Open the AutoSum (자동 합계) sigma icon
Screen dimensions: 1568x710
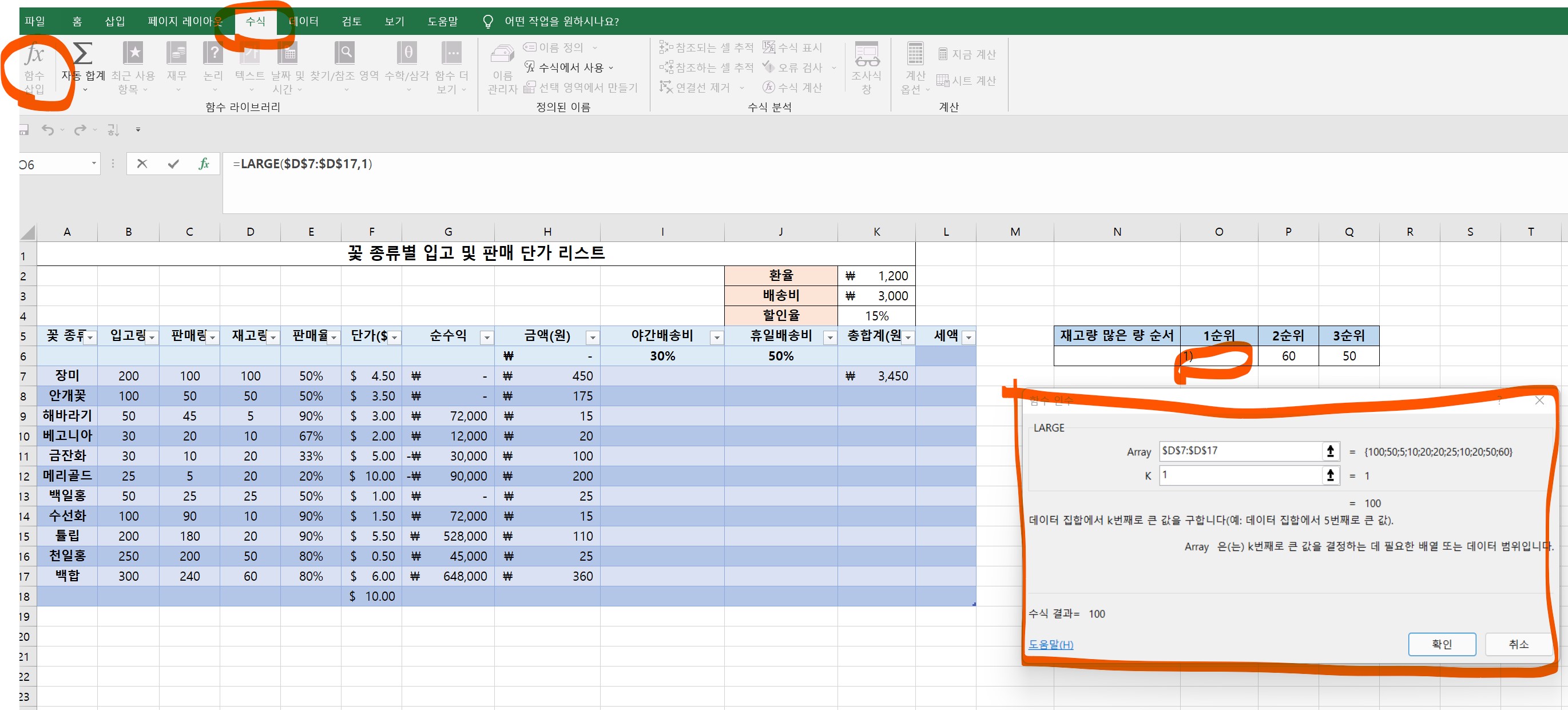(83, 55)
